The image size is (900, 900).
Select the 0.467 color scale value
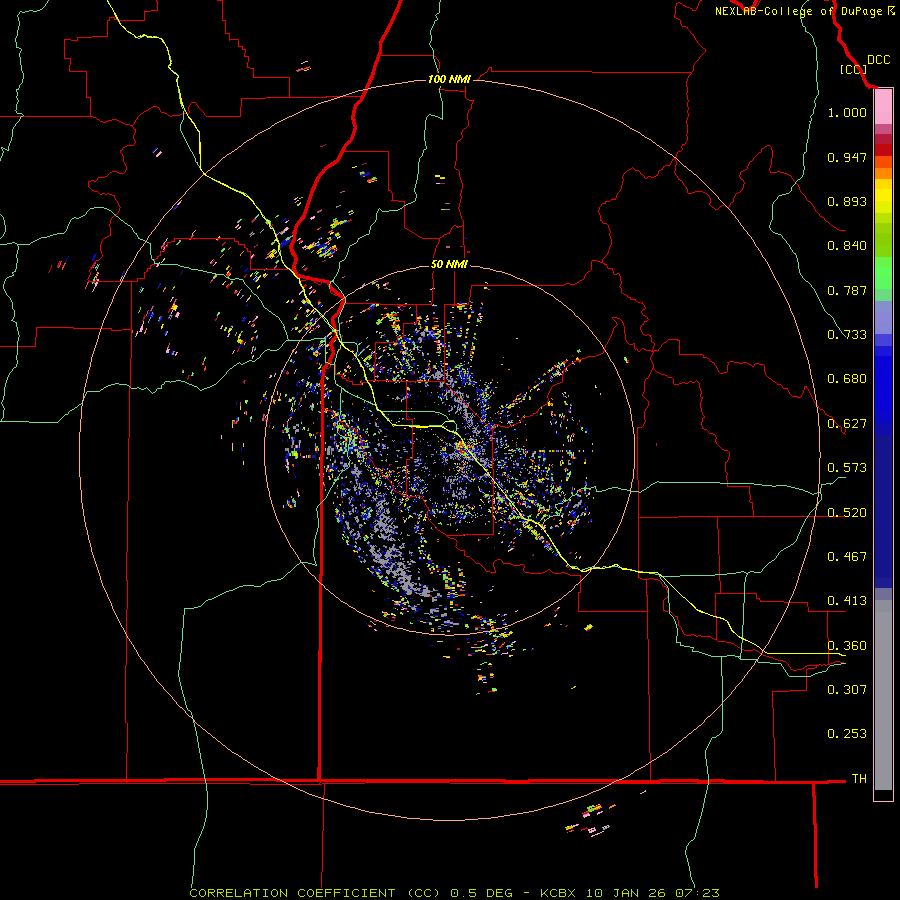[x=847, y=557]
